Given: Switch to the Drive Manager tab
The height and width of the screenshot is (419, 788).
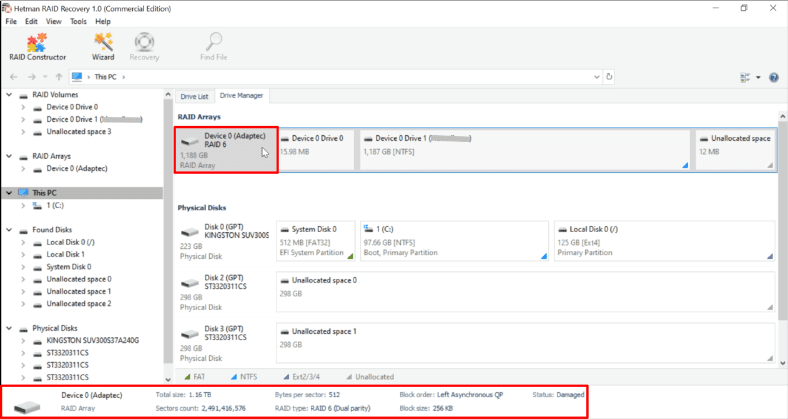Looking at the screenshot, I should (x=241, y=95).
